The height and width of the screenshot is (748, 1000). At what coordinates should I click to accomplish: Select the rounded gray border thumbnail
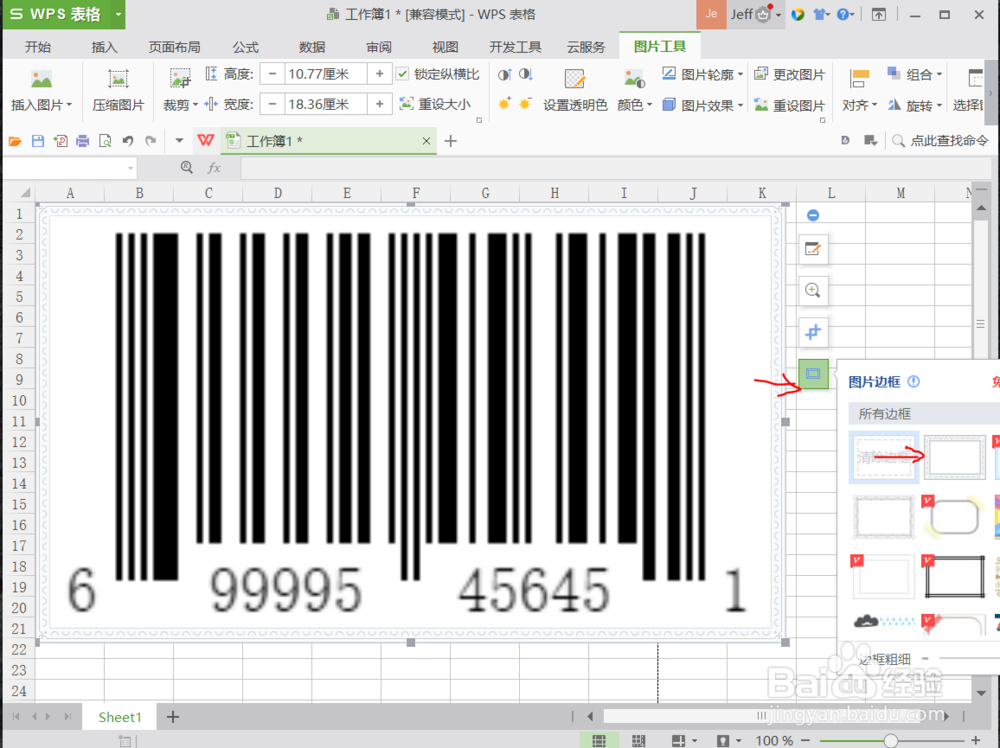tap(955, 517)
